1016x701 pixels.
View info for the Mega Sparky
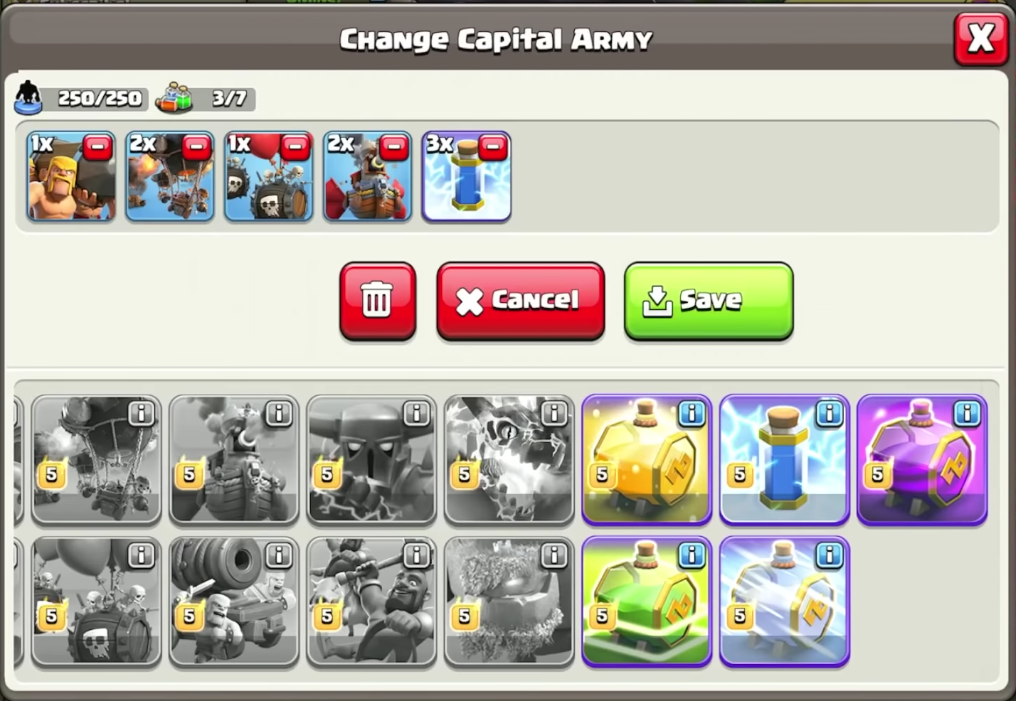coord(554,413)
